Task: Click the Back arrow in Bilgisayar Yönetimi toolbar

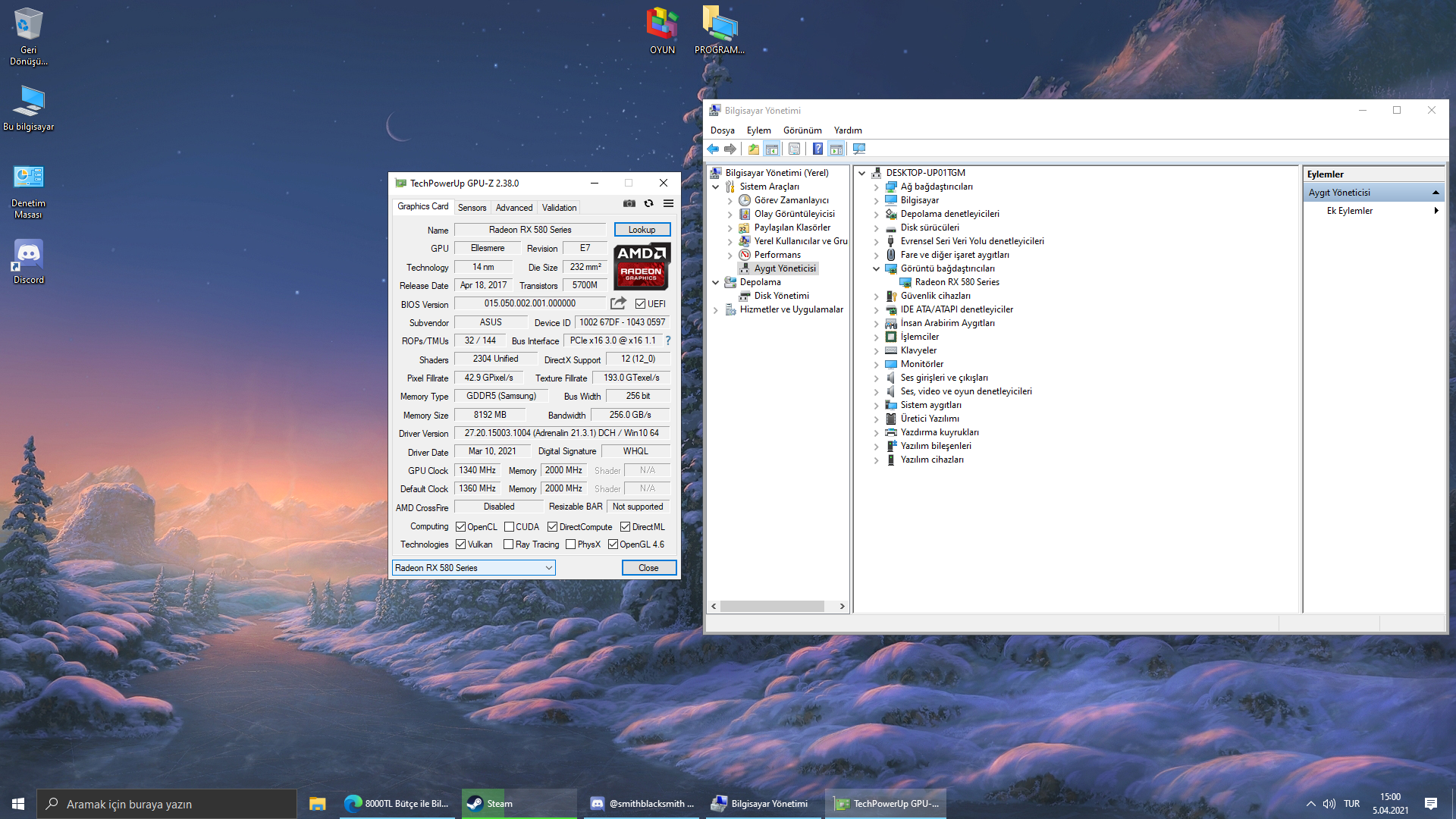Action: tap(713, 149)
